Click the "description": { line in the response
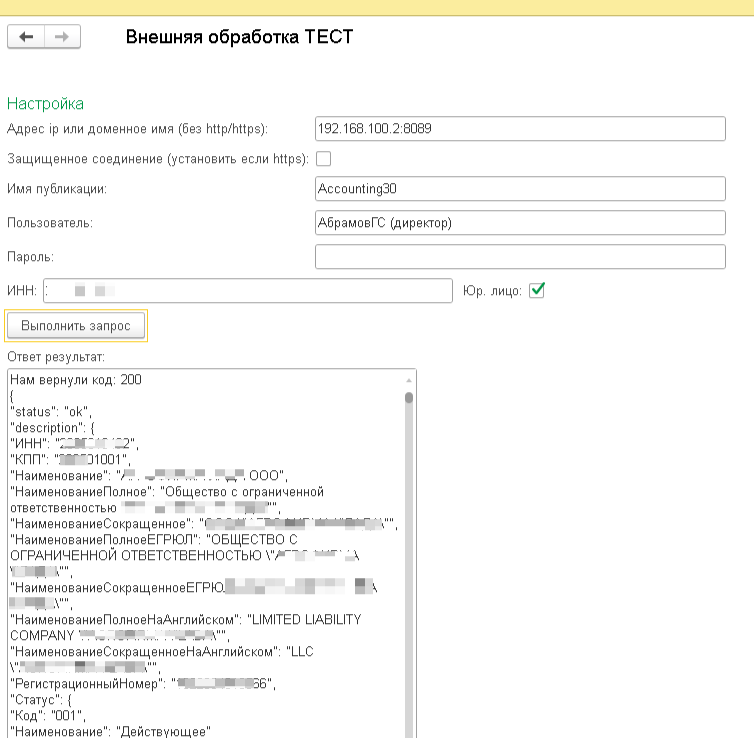 coord(52,428)
